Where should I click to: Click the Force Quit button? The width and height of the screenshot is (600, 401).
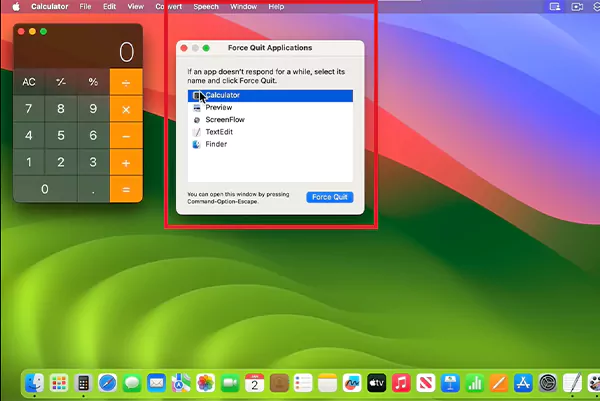pos(329,197)
